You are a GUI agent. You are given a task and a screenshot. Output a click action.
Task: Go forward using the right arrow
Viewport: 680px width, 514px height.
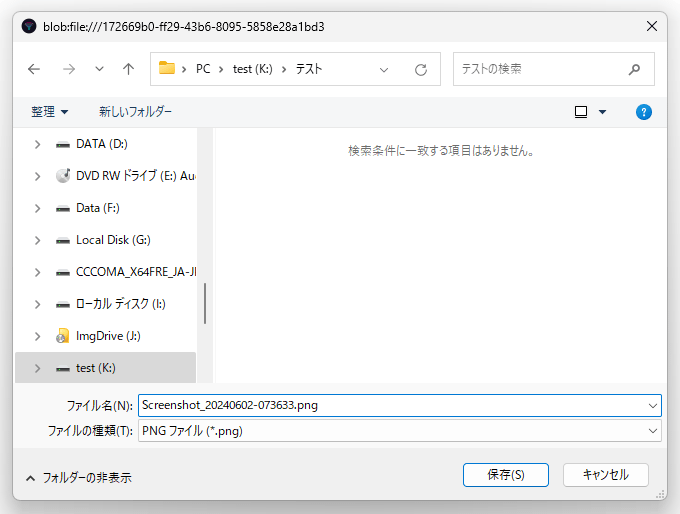[69, 69]
